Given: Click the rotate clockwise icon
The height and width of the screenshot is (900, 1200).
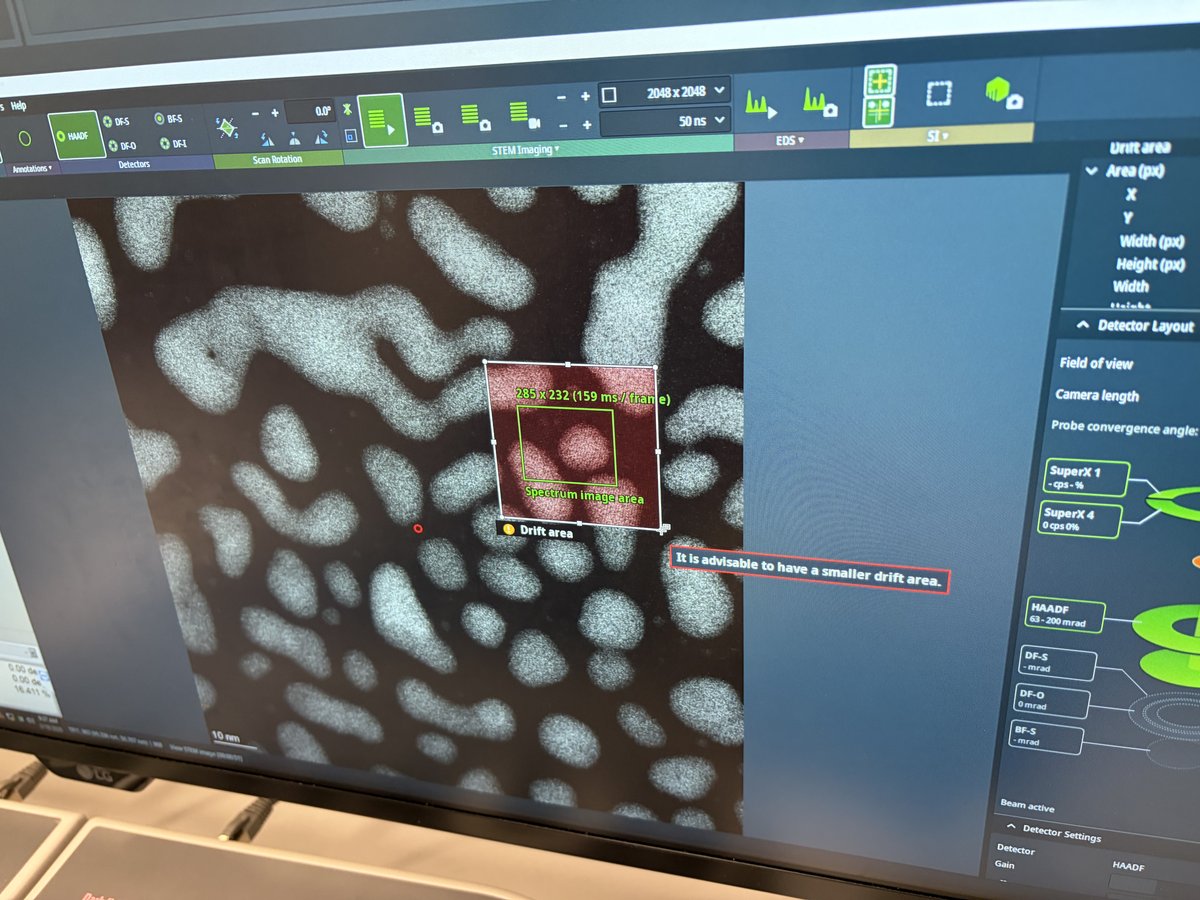Looking at the screenshot, I should coord(321,138).
